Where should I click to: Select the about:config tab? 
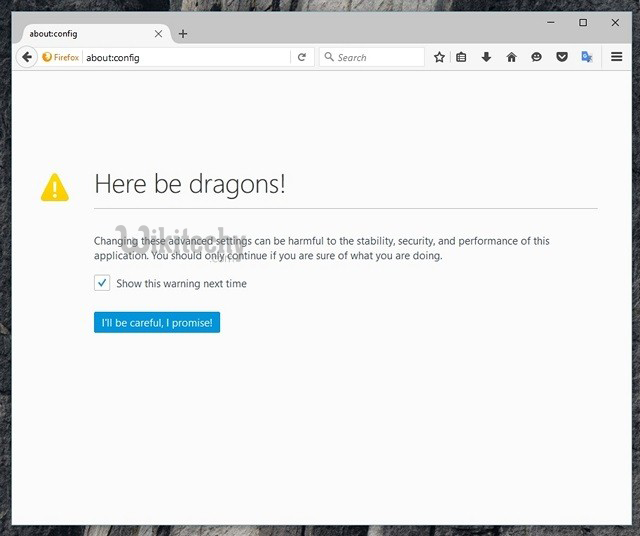point(80,33)
